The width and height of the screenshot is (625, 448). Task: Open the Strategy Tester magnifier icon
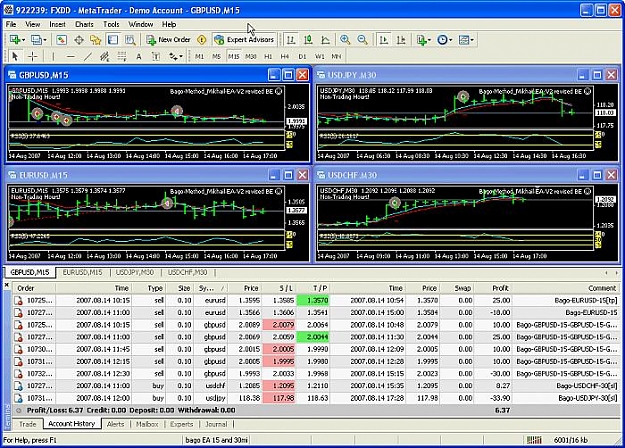(x=130, y=39)
